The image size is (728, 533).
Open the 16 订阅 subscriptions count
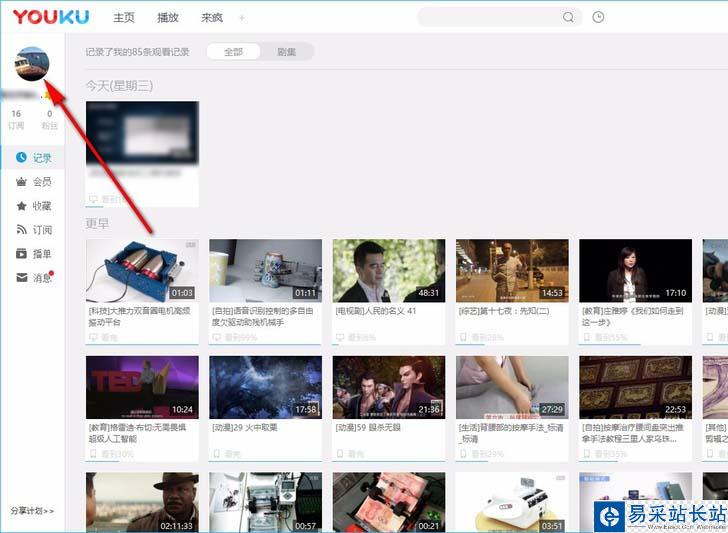click(16, 119)
